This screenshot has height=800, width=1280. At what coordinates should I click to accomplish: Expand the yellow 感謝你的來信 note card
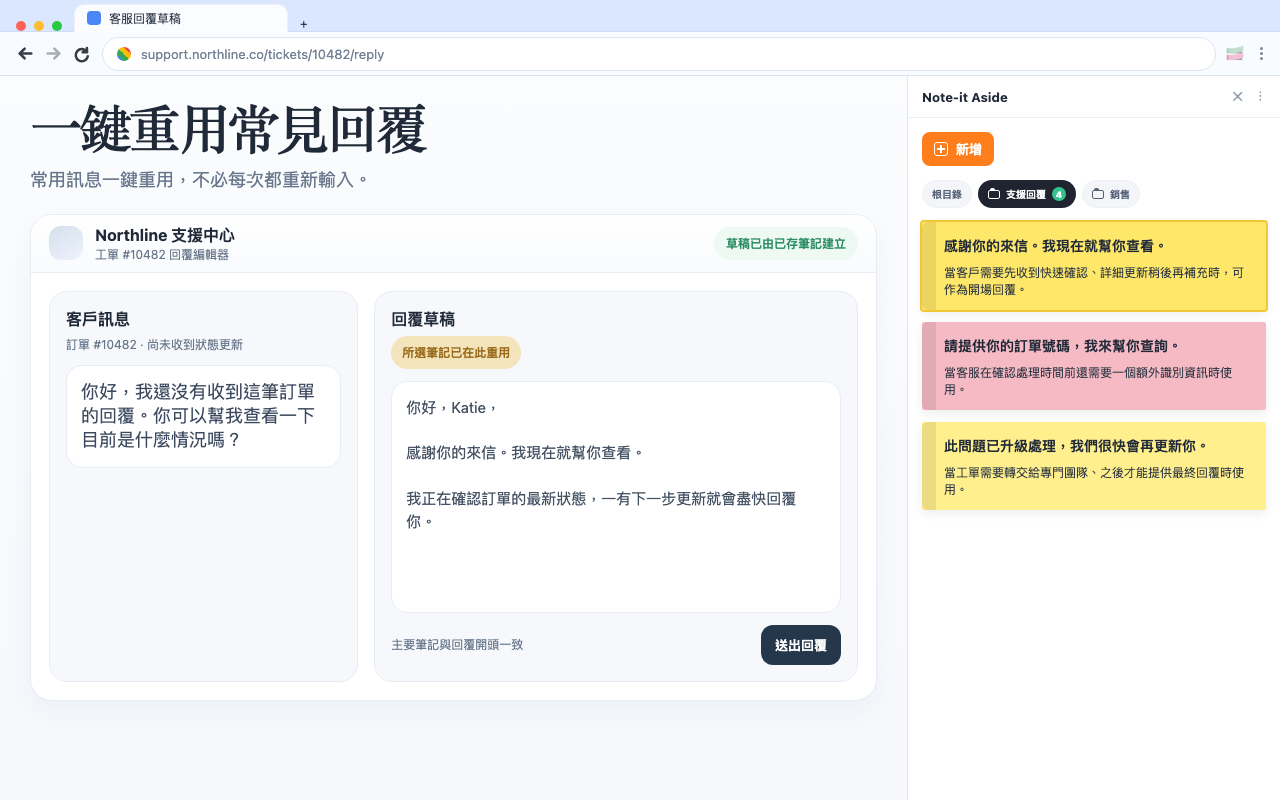[1093, 265]
